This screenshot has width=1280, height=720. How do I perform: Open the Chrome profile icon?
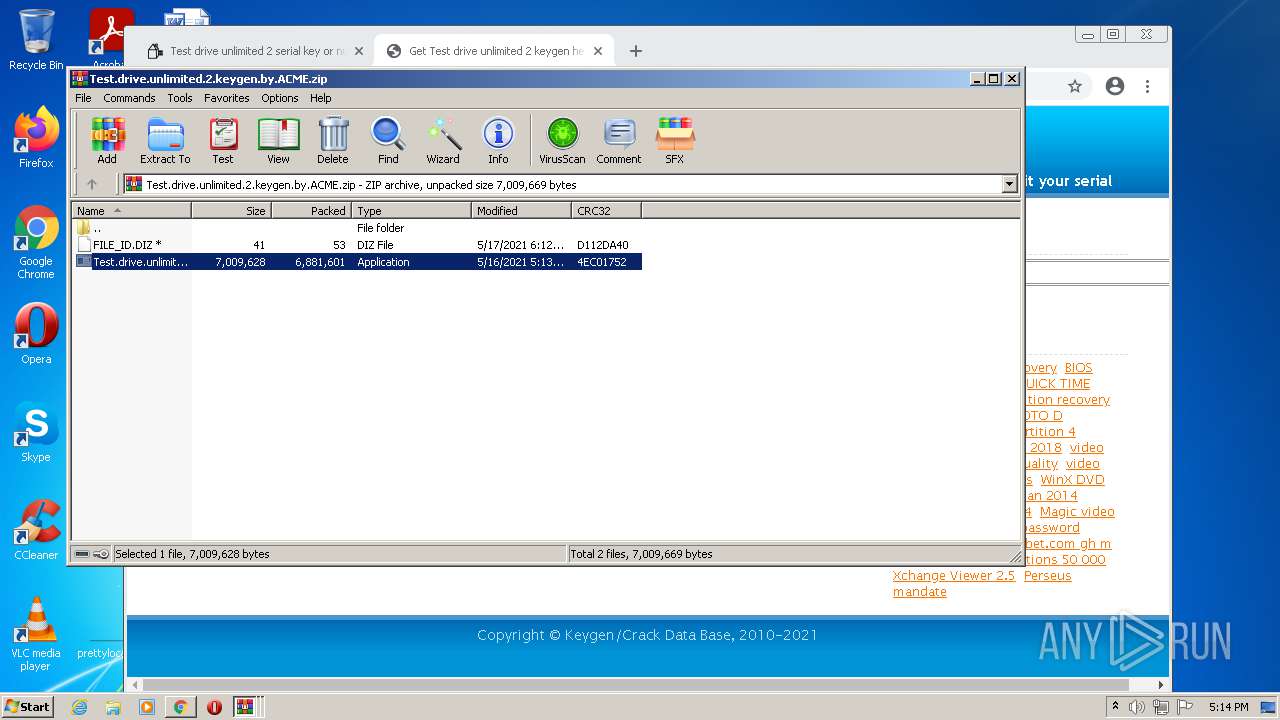[1115, 87]
